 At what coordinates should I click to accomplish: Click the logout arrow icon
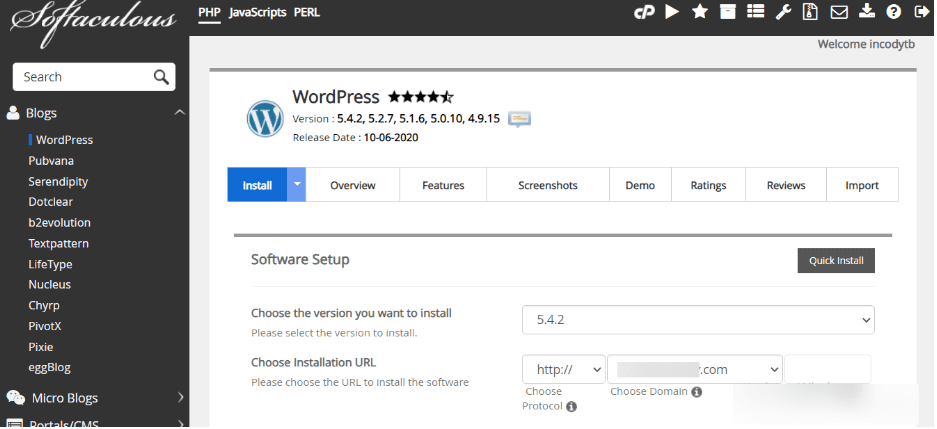point(922,12)
